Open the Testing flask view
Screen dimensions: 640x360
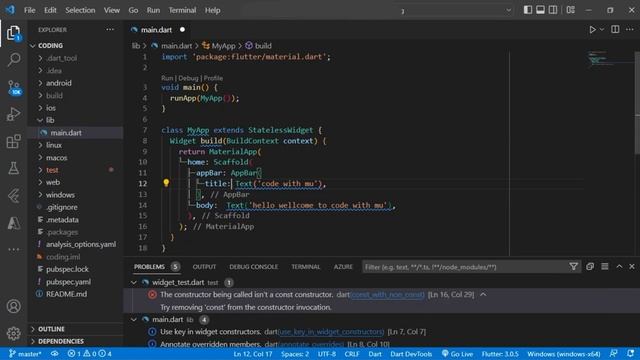13,168
